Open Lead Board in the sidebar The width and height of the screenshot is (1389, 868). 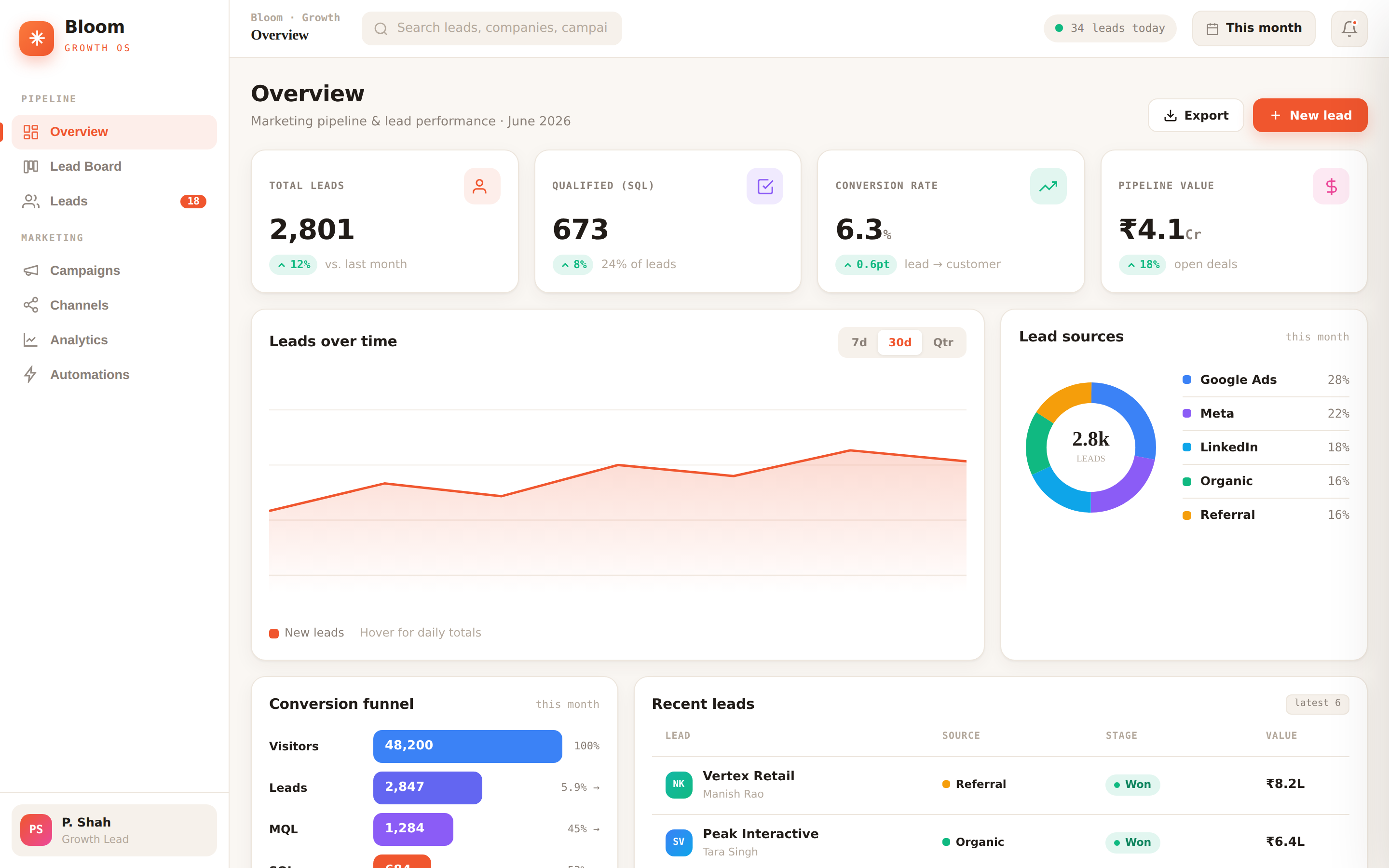tap(114, 166)
